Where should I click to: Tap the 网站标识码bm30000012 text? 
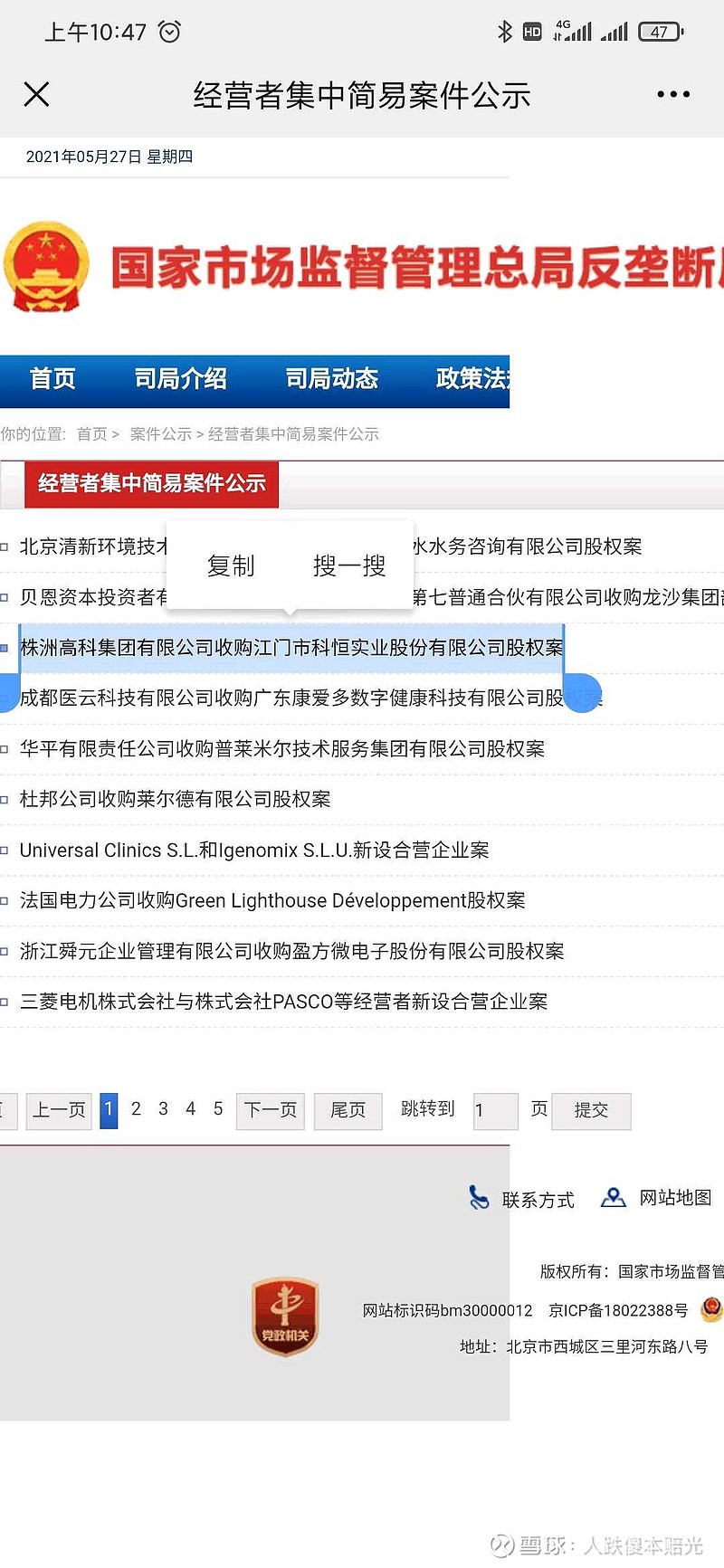447,1310
